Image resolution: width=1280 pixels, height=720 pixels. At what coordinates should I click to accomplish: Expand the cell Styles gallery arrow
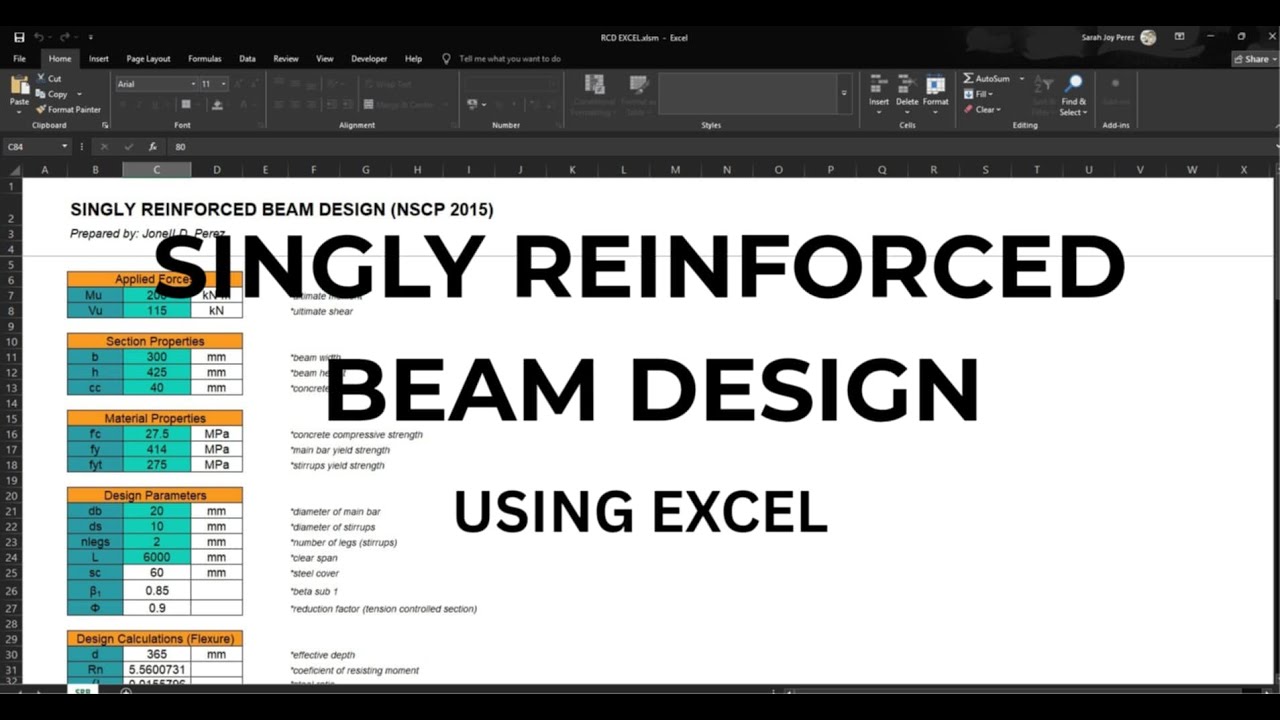pos(843,93)
